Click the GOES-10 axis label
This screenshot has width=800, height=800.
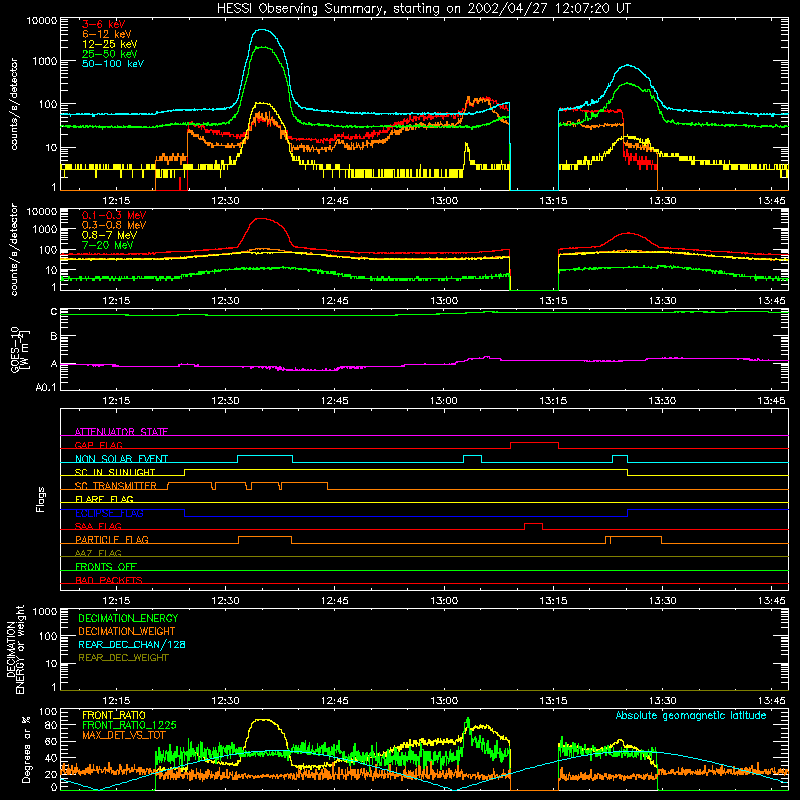[20, 349]
